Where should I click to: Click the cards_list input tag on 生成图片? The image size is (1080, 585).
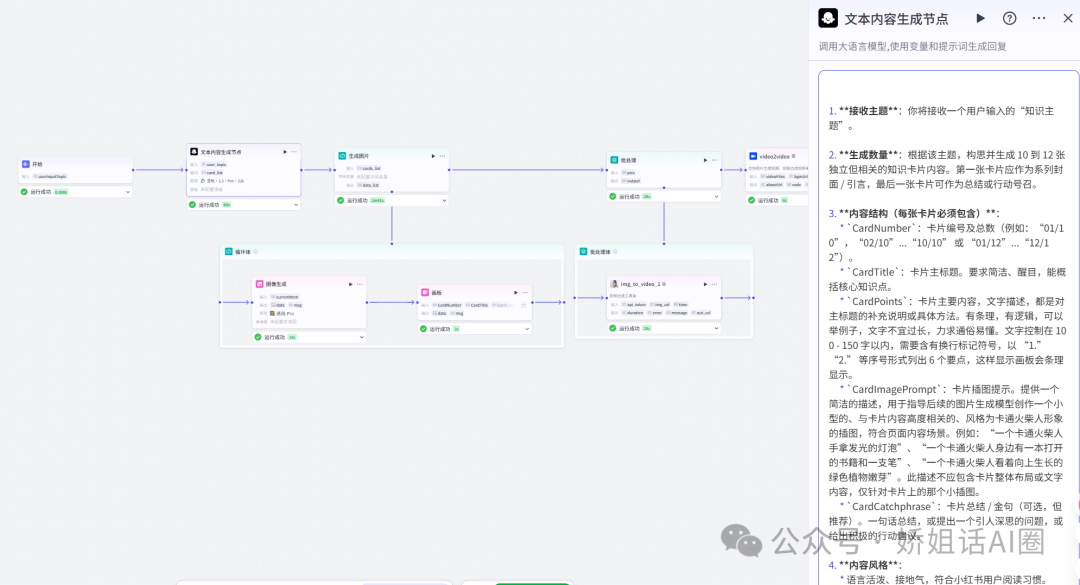click(368, 168)
